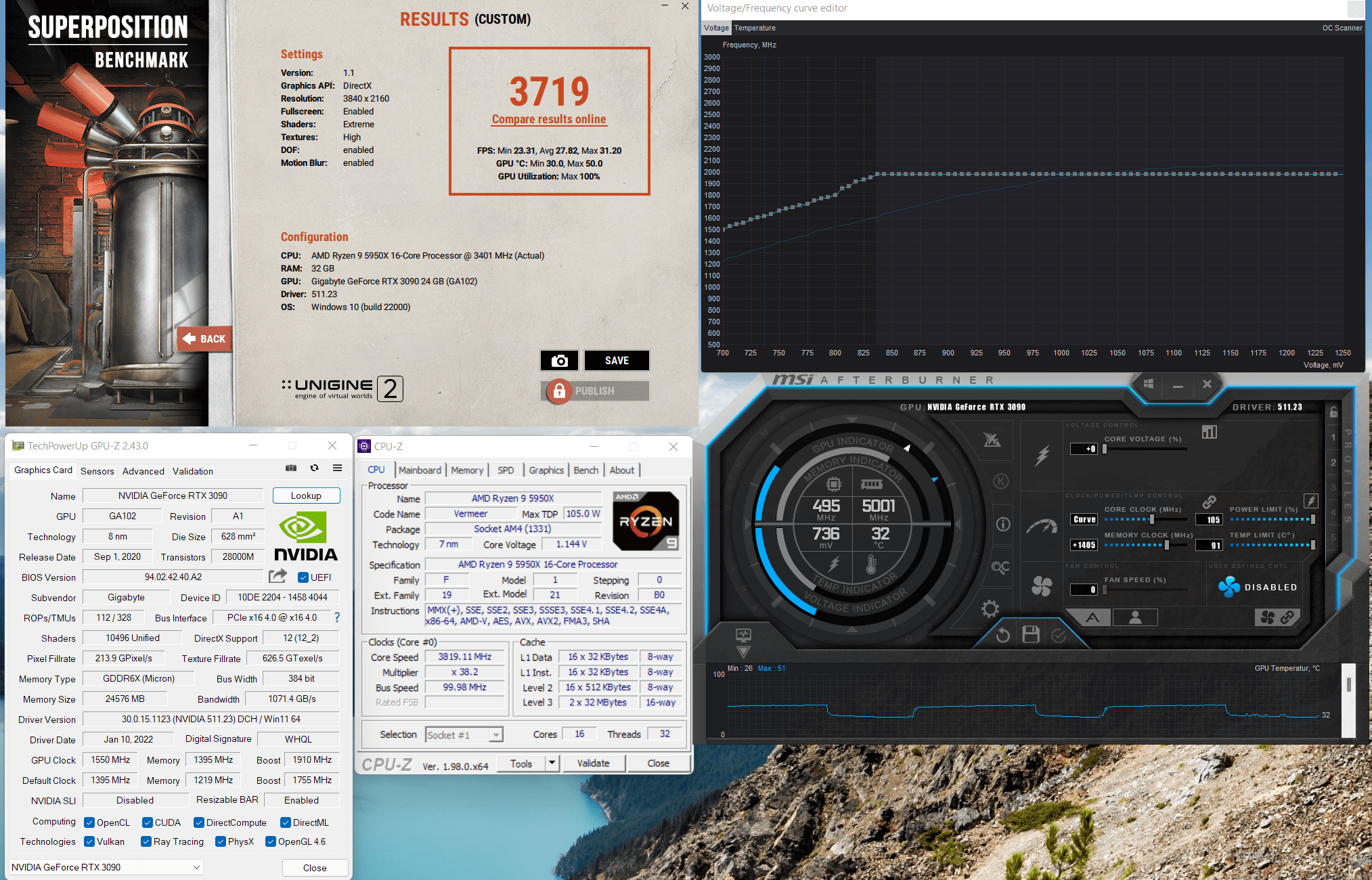Viewport: 1372px width, 880px height.
Task: Click the Core Clock slider handle
Action: tap(1151, 519)
